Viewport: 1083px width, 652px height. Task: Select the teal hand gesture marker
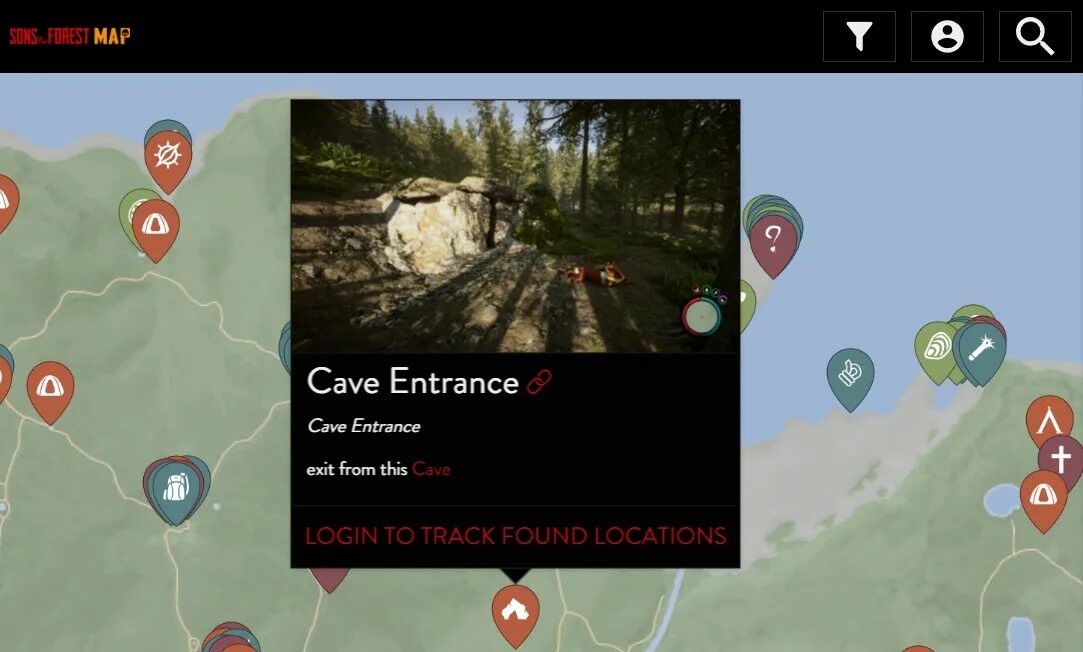pyautogui.click(x=850, y=376)
